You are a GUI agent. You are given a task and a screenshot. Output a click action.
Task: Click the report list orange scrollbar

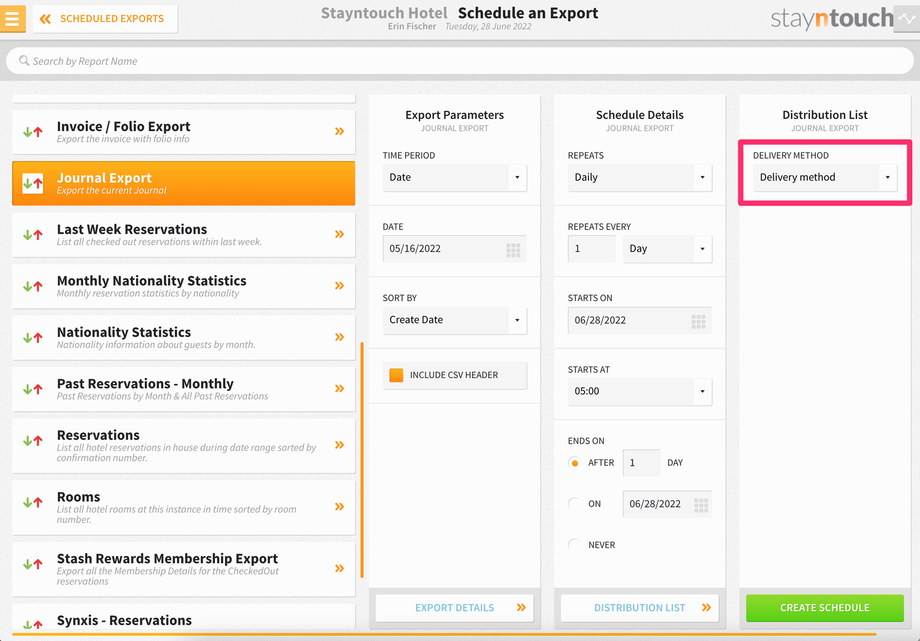click(x=362, y=460)
